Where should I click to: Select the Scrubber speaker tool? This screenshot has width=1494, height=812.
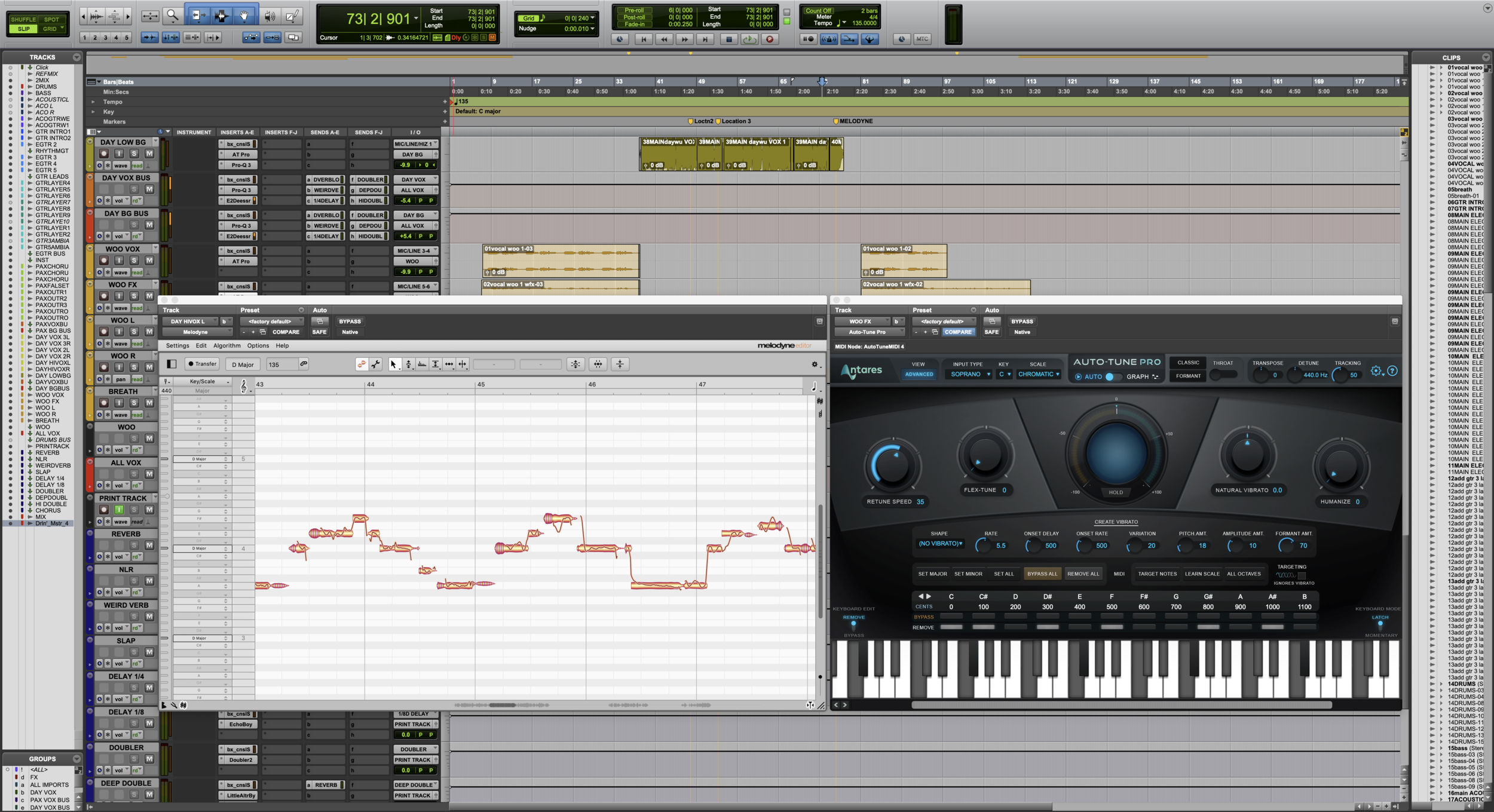tap(270, 16)
